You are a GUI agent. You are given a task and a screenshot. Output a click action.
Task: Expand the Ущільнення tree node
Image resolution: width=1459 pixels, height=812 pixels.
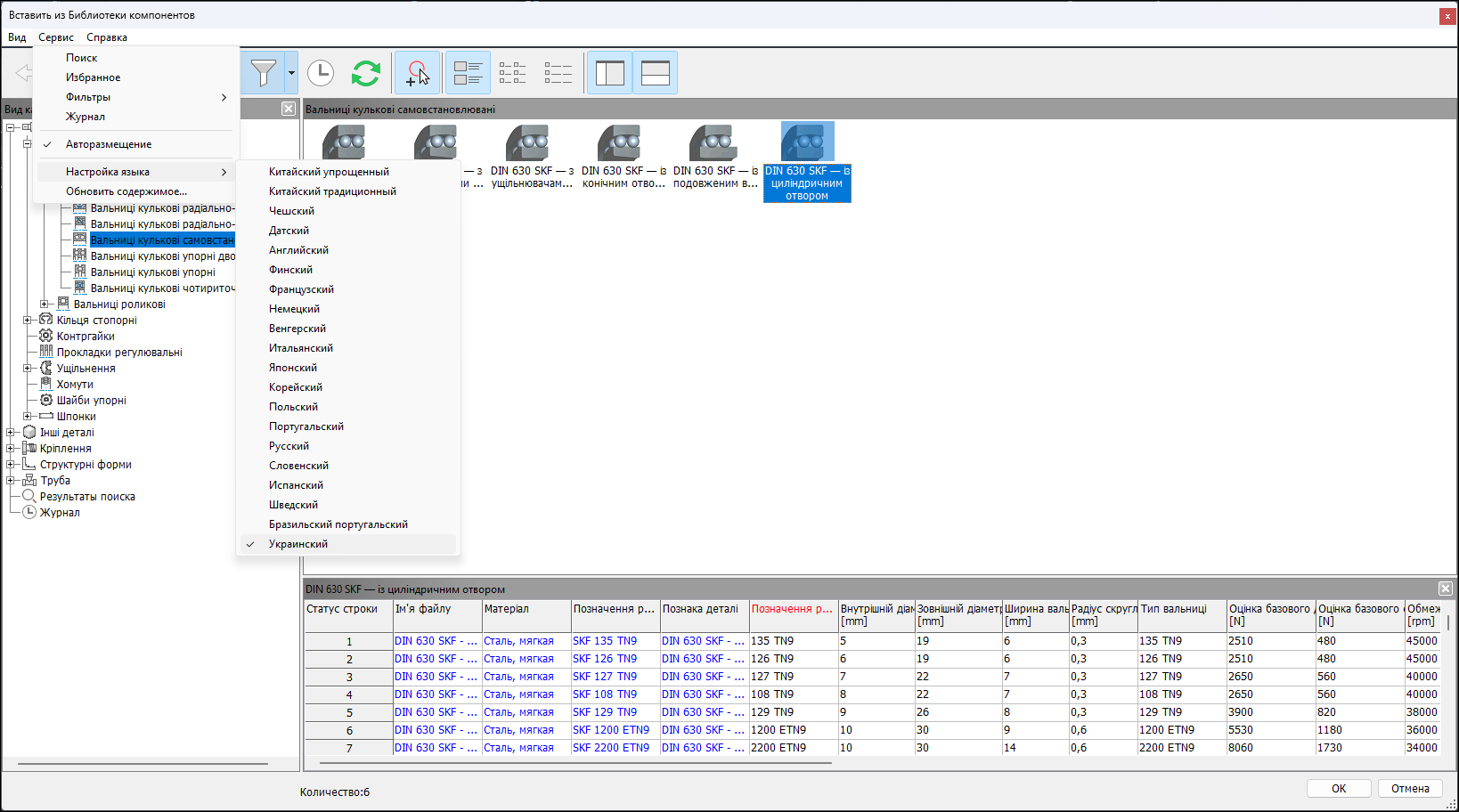tap(28, 369)
